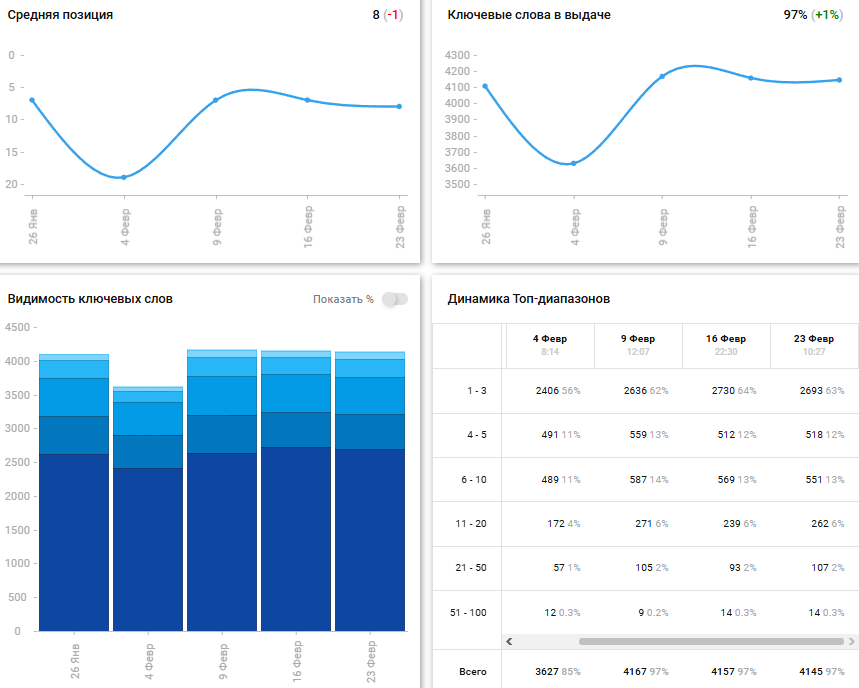Click total value 4167 97%
This screenshot has height=688, width=859.
pos(646,672)
